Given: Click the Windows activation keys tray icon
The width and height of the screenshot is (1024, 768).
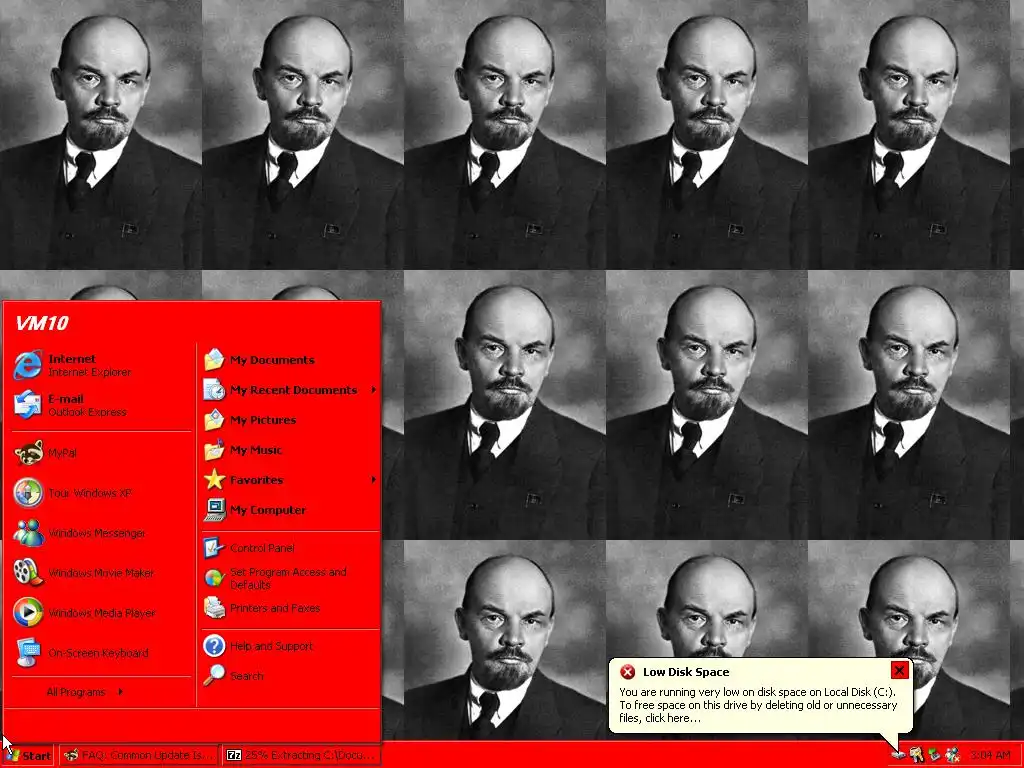Looking at the screenshot, I should tap(917, 756).
